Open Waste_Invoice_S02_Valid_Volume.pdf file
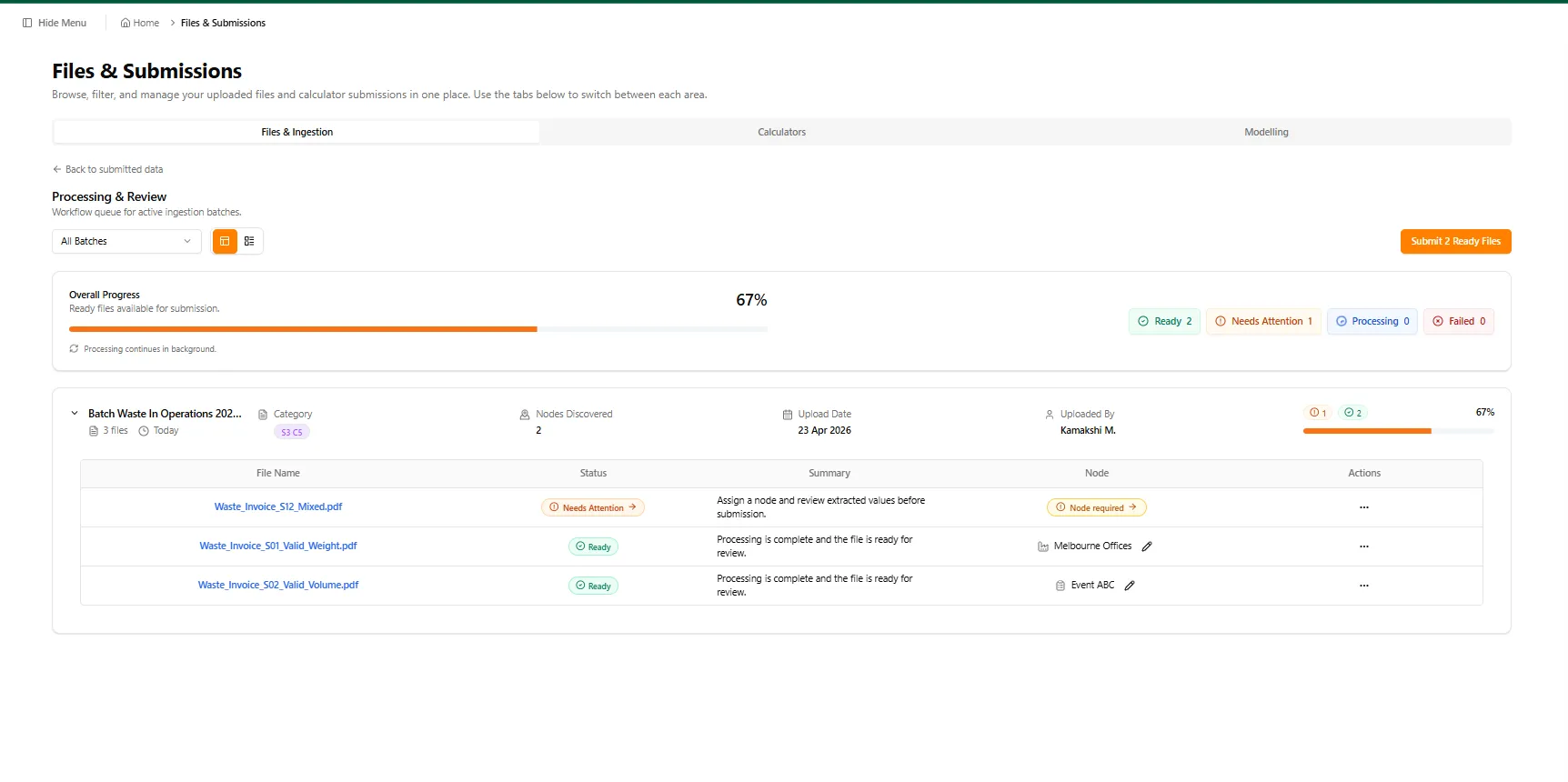 pyautogui.click(x=278, y=585)
